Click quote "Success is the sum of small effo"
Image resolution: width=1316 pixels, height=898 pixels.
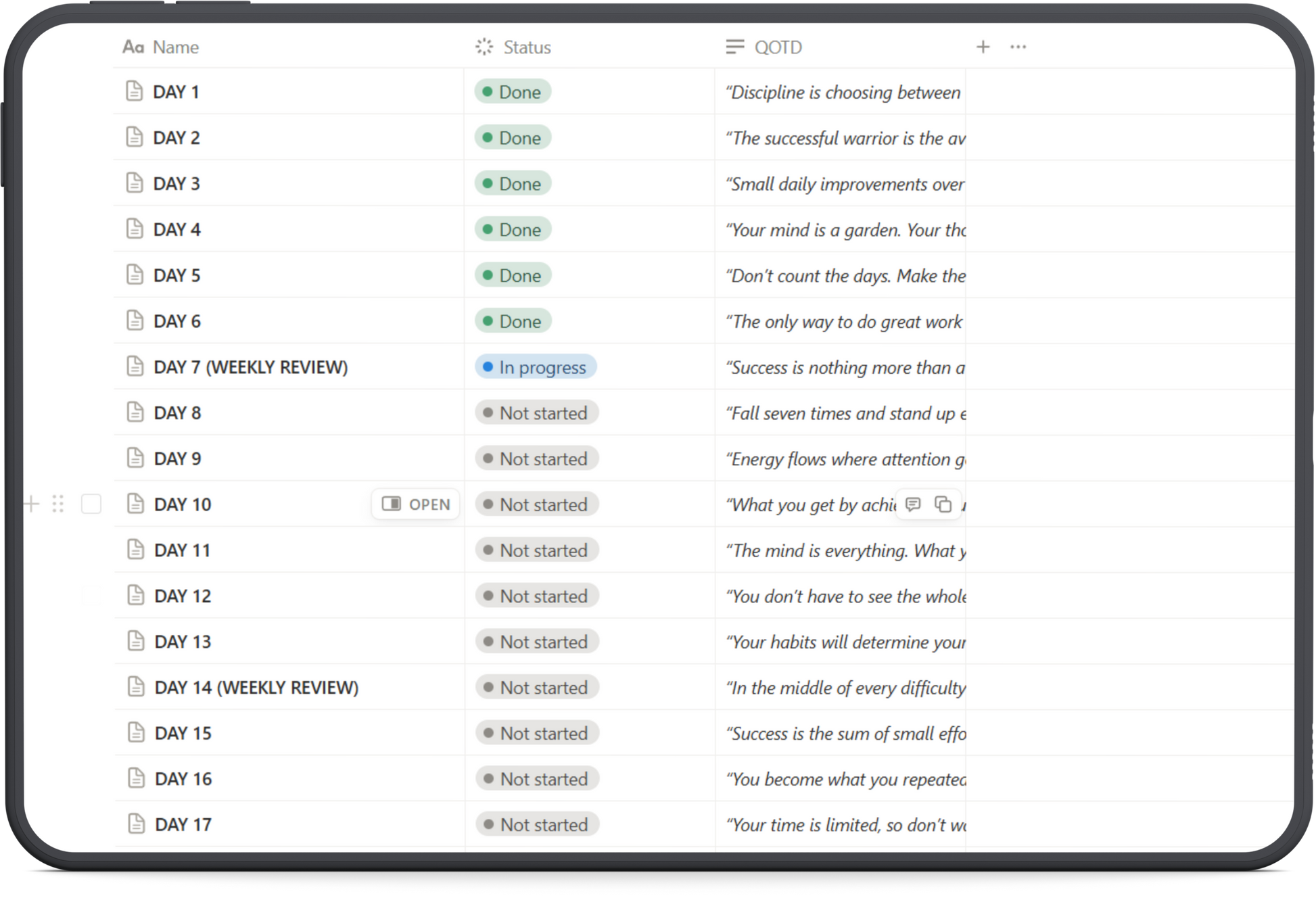pos(845,734)
